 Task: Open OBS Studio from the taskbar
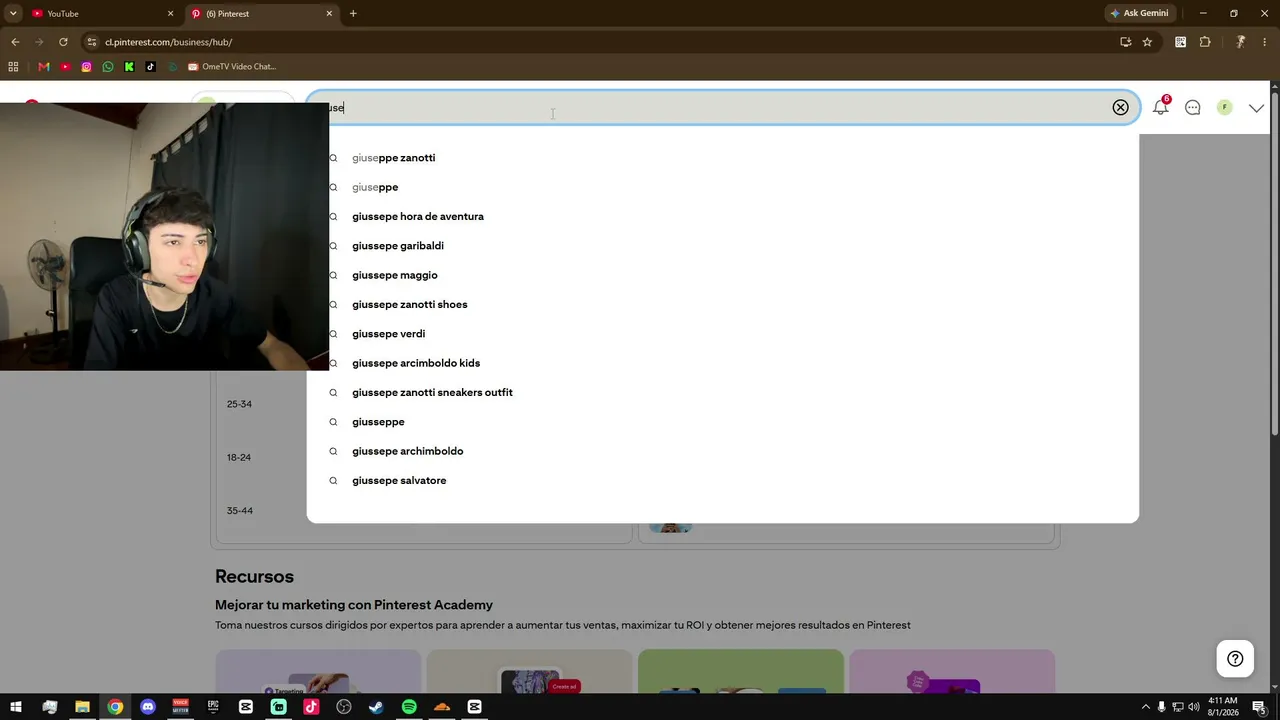point(344,707)
